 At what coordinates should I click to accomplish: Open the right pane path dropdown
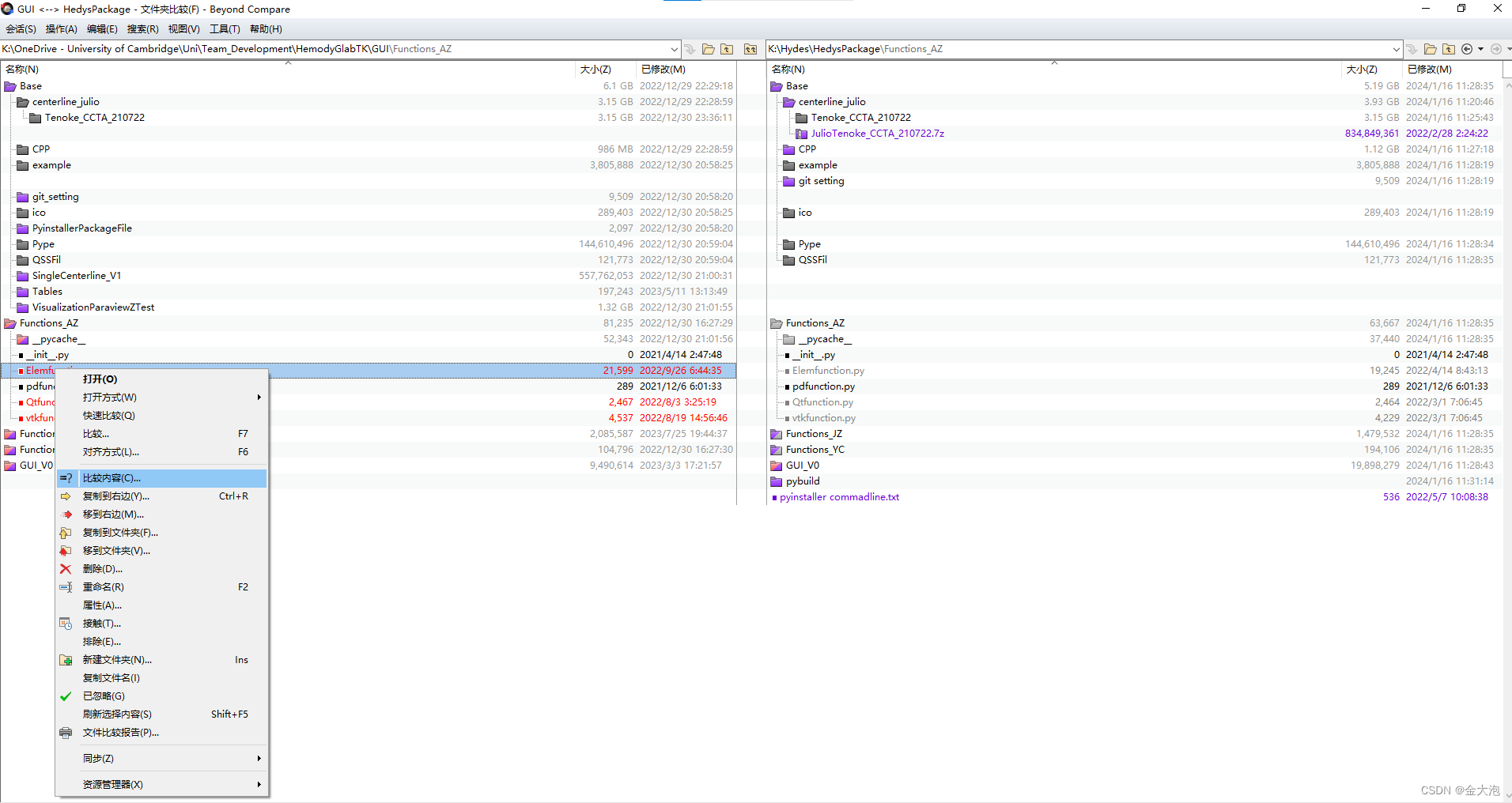(x=1396, y=49)
